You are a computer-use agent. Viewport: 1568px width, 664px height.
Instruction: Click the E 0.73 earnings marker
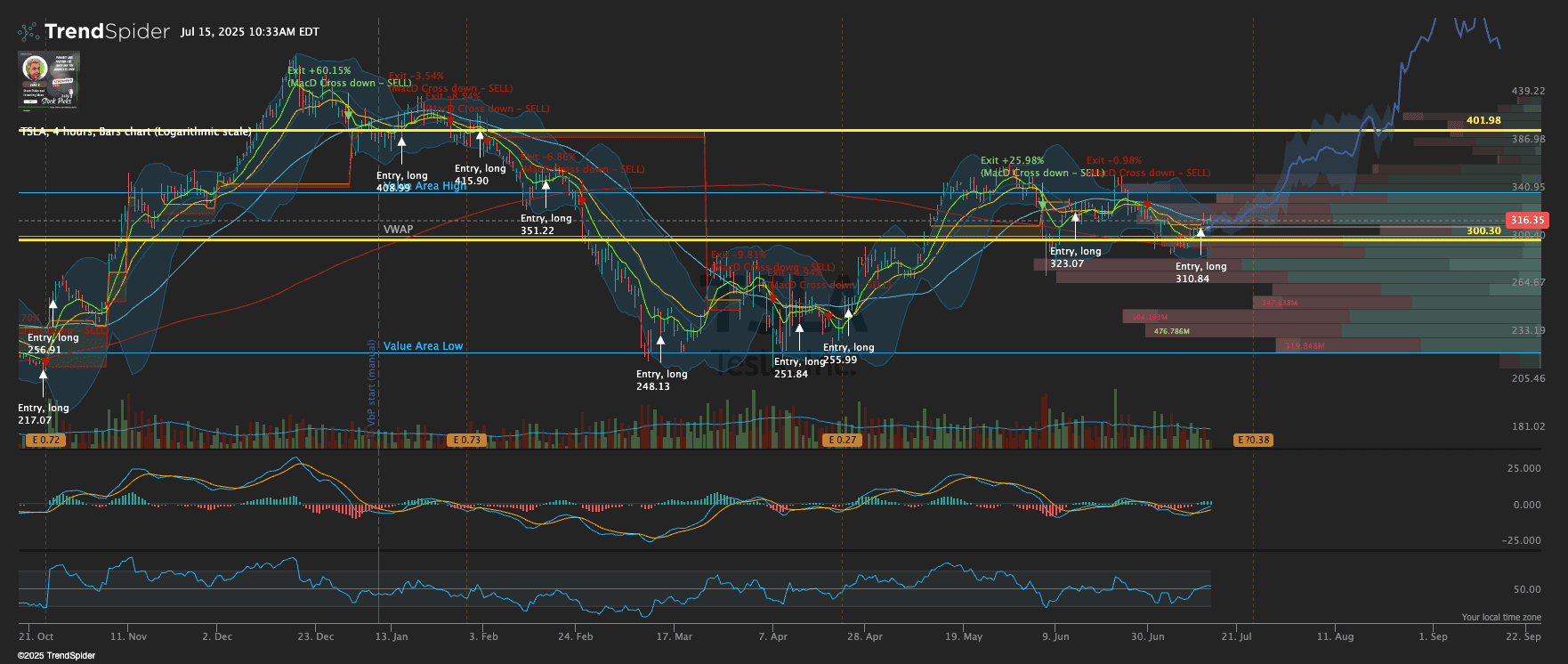pos(465,441)
